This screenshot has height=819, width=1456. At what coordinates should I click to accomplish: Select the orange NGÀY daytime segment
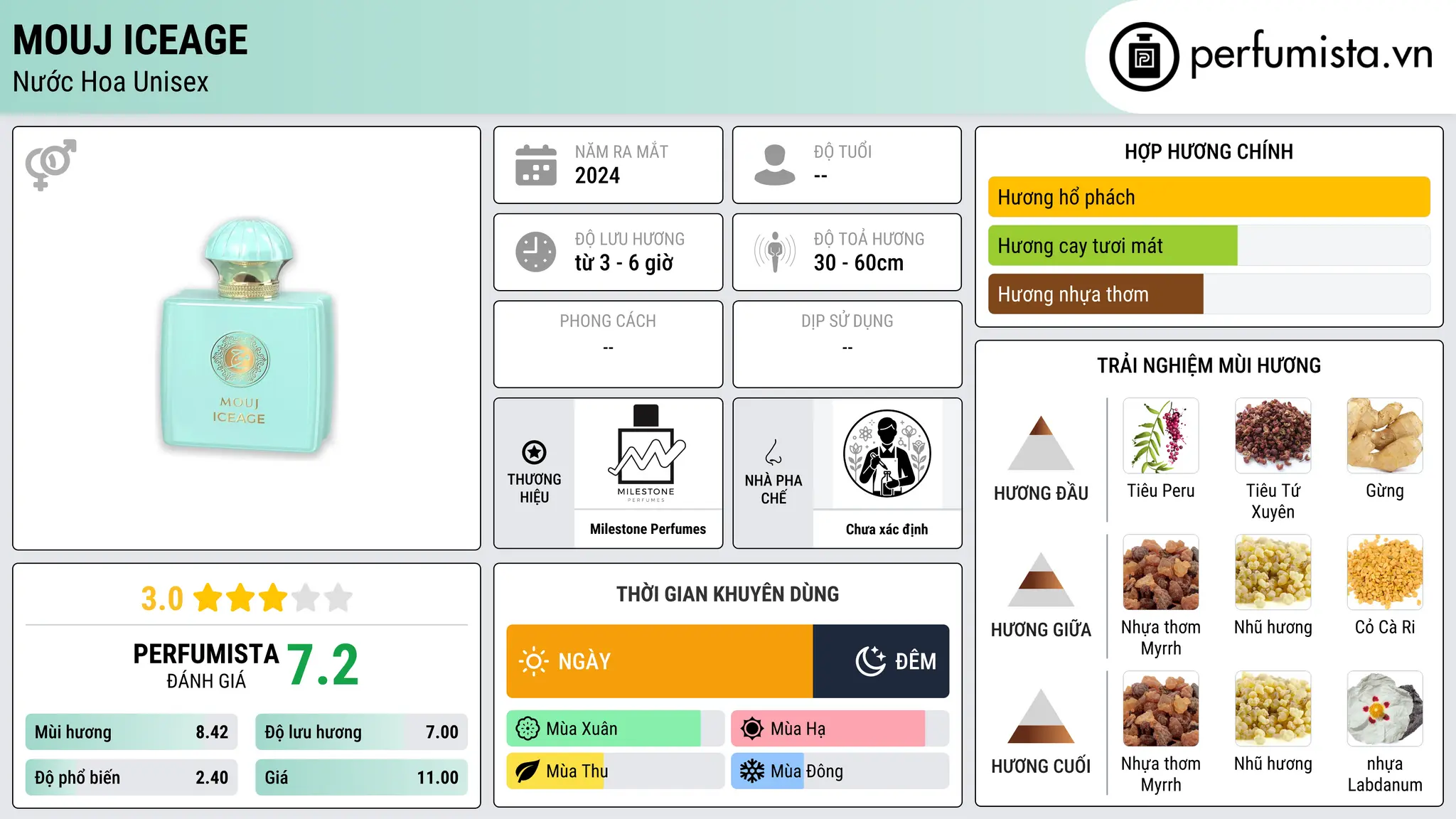pos(660,661)
